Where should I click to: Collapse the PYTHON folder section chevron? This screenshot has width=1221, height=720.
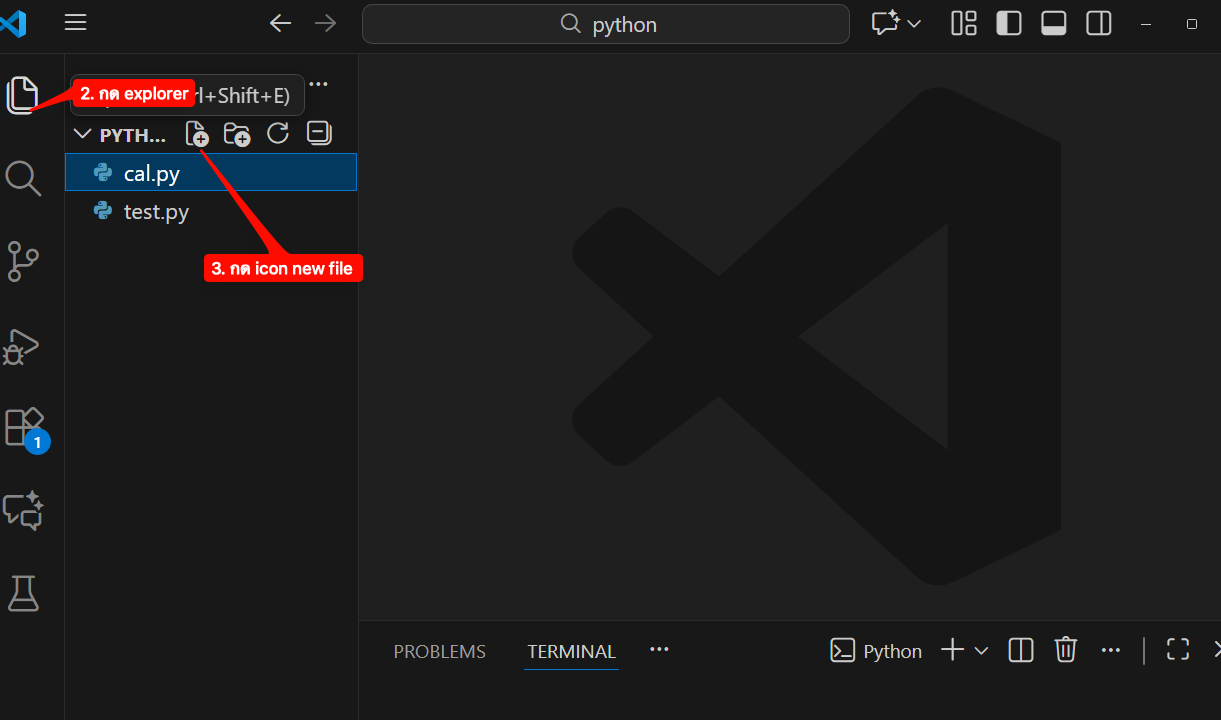point(83,134)
